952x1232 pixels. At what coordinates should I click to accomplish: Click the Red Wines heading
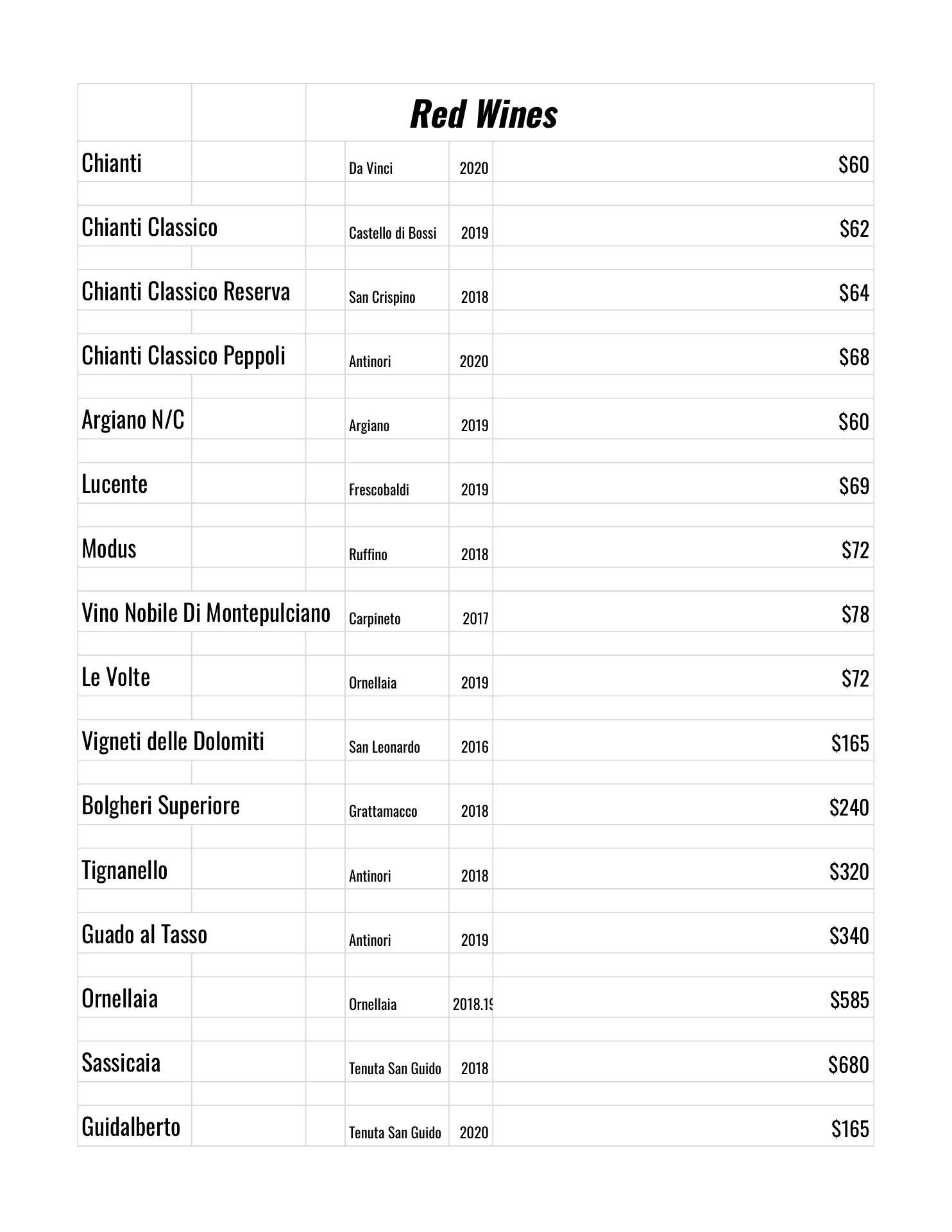483,114
